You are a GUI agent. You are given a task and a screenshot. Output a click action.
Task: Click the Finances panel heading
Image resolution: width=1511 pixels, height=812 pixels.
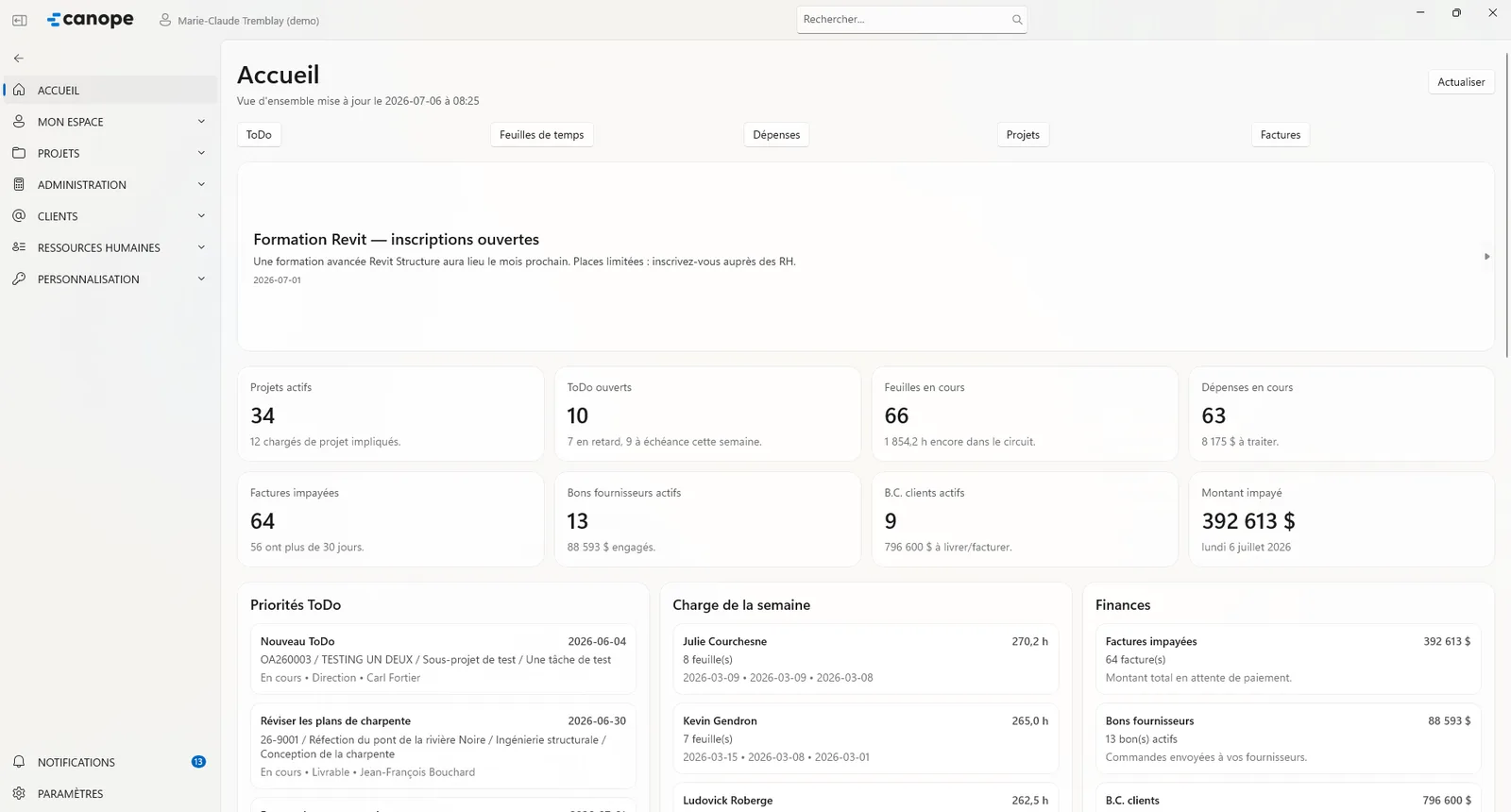[1123, 605]
